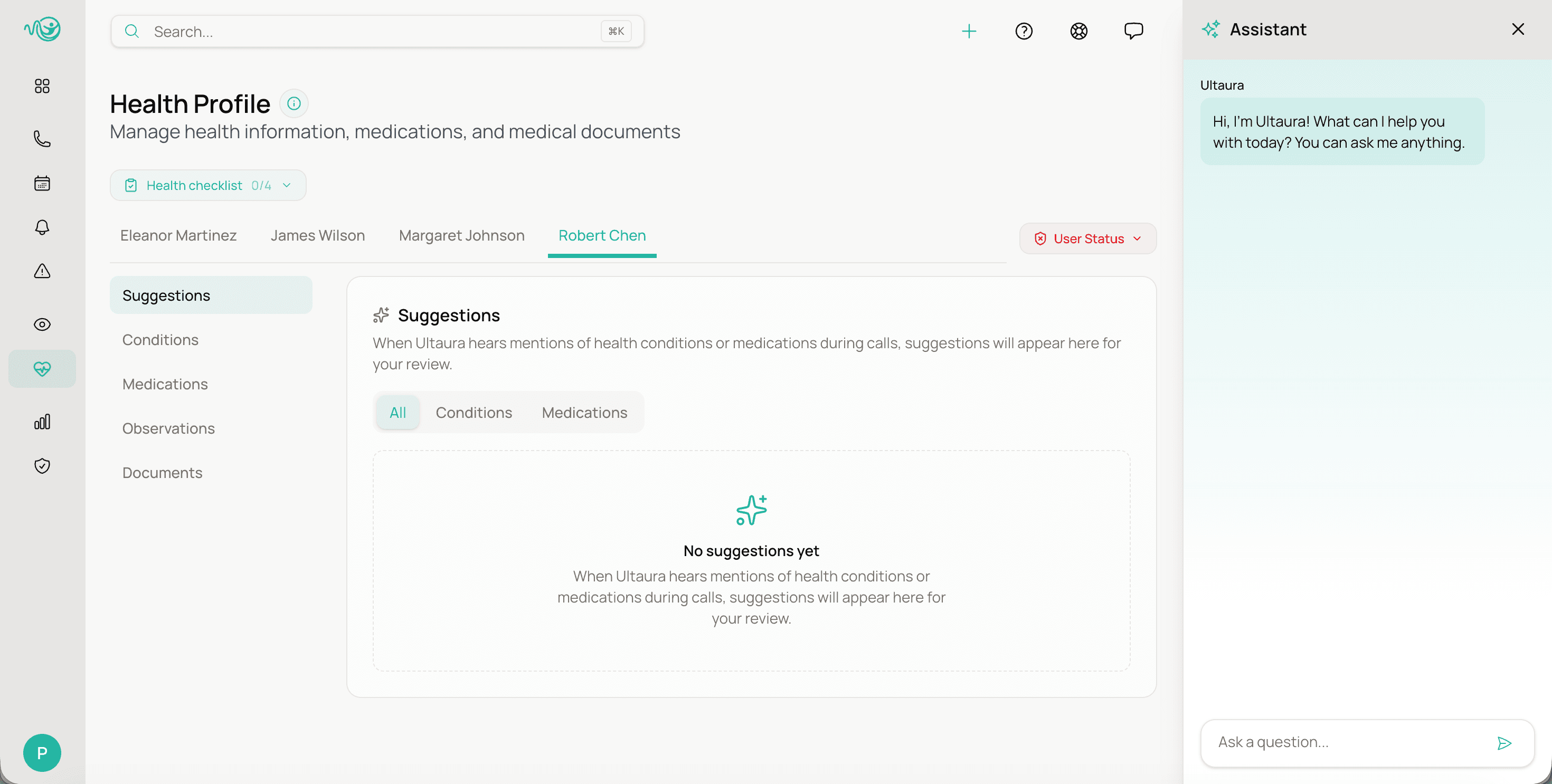This screenshot has width=1552, height=784.
Task: Switch to the Margaret Johnson tab
Action: pos(461,235)
